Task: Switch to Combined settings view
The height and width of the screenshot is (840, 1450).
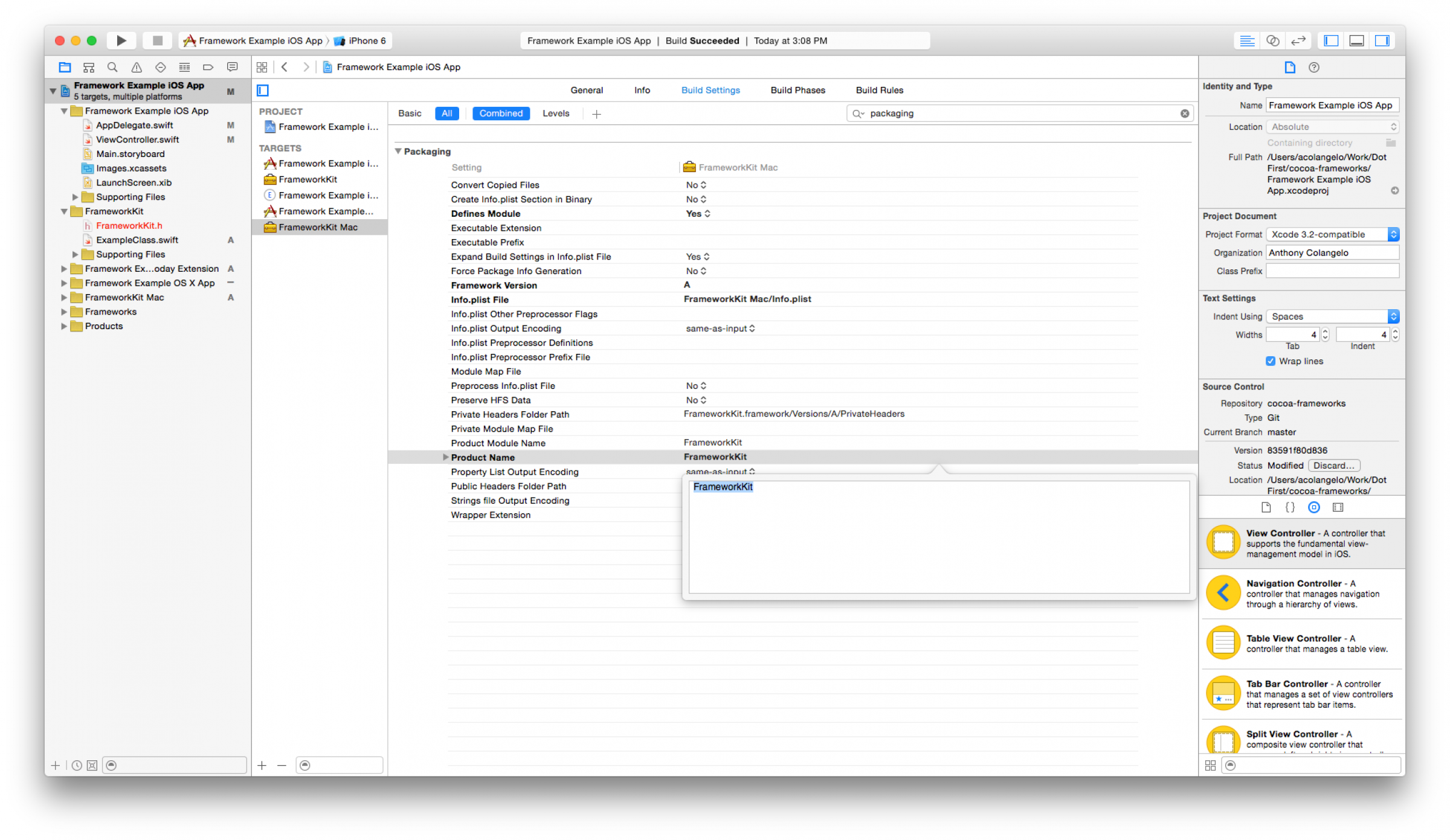Action: (x=501, y=114)
